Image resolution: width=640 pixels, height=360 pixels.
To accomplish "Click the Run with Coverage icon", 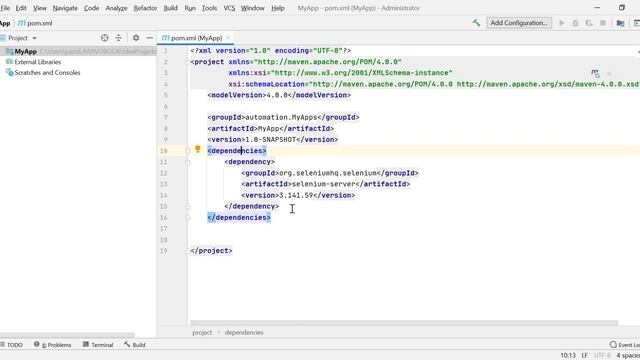I will point(589,23).
